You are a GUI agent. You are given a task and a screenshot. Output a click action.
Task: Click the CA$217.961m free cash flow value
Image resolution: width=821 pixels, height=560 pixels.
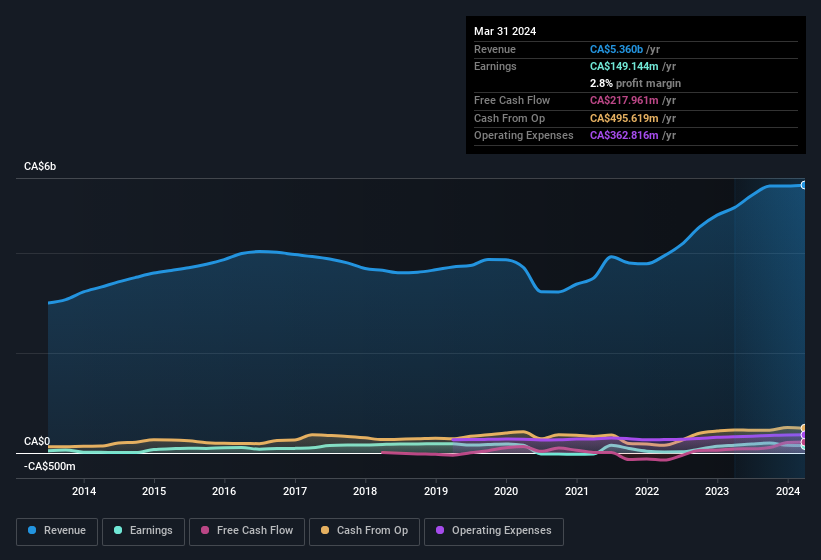pyautogui.click(x=624, y=100)
